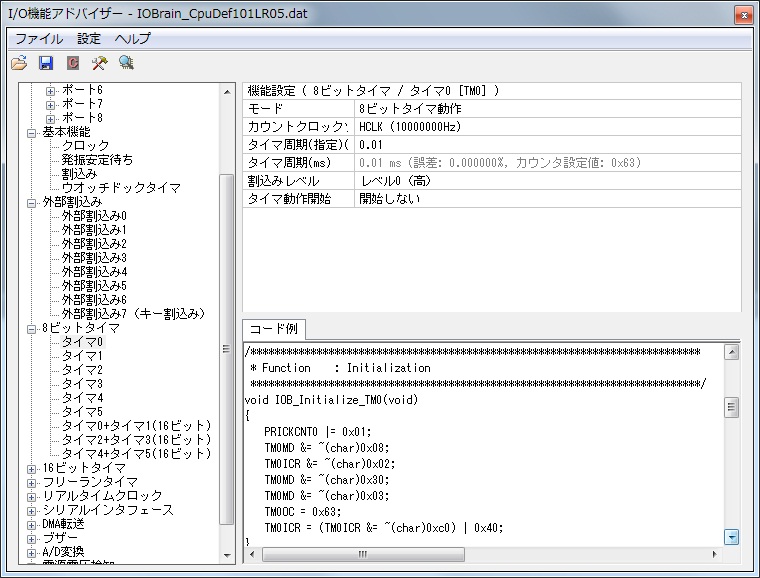
Task: Click the カウントクロック value HCLK (10000000Hz)
Action: 548,127
